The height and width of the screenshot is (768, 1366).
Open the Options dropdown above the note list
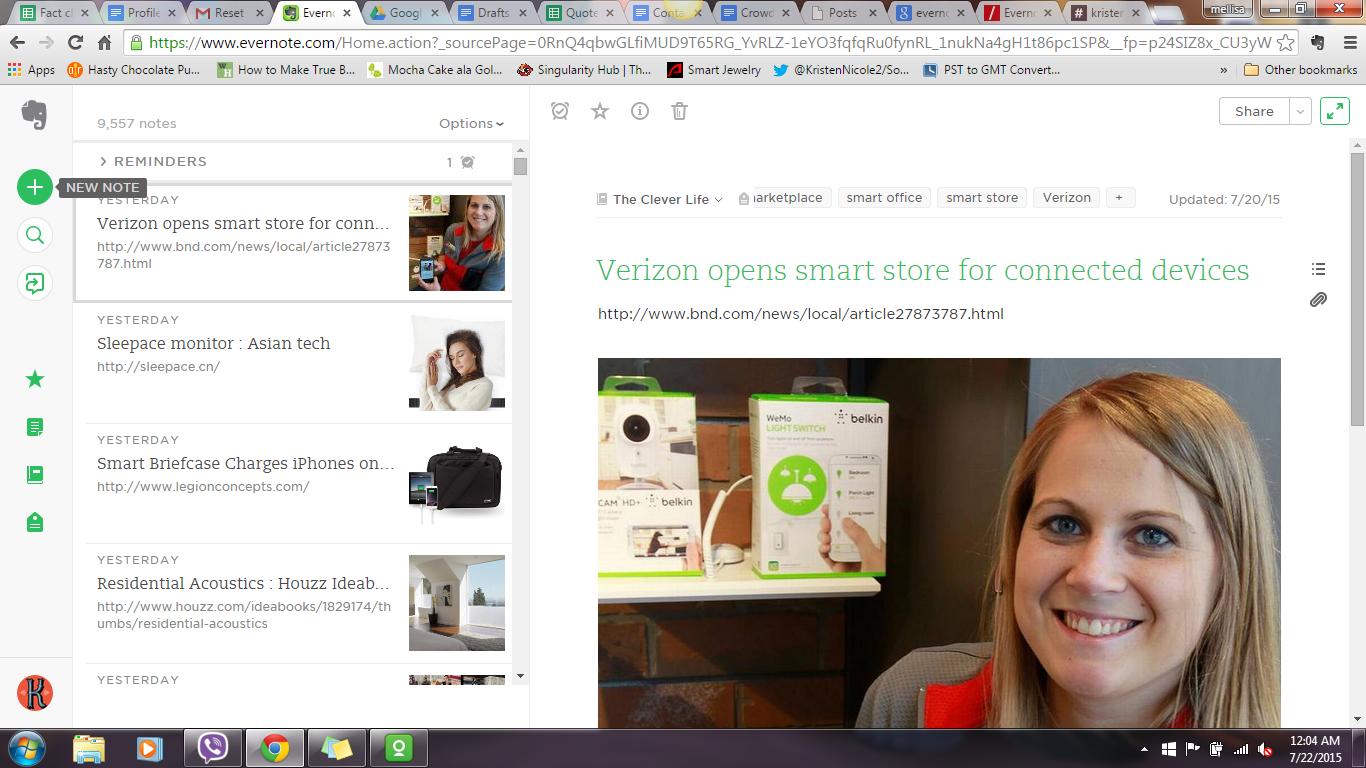[x=471, y=124]
